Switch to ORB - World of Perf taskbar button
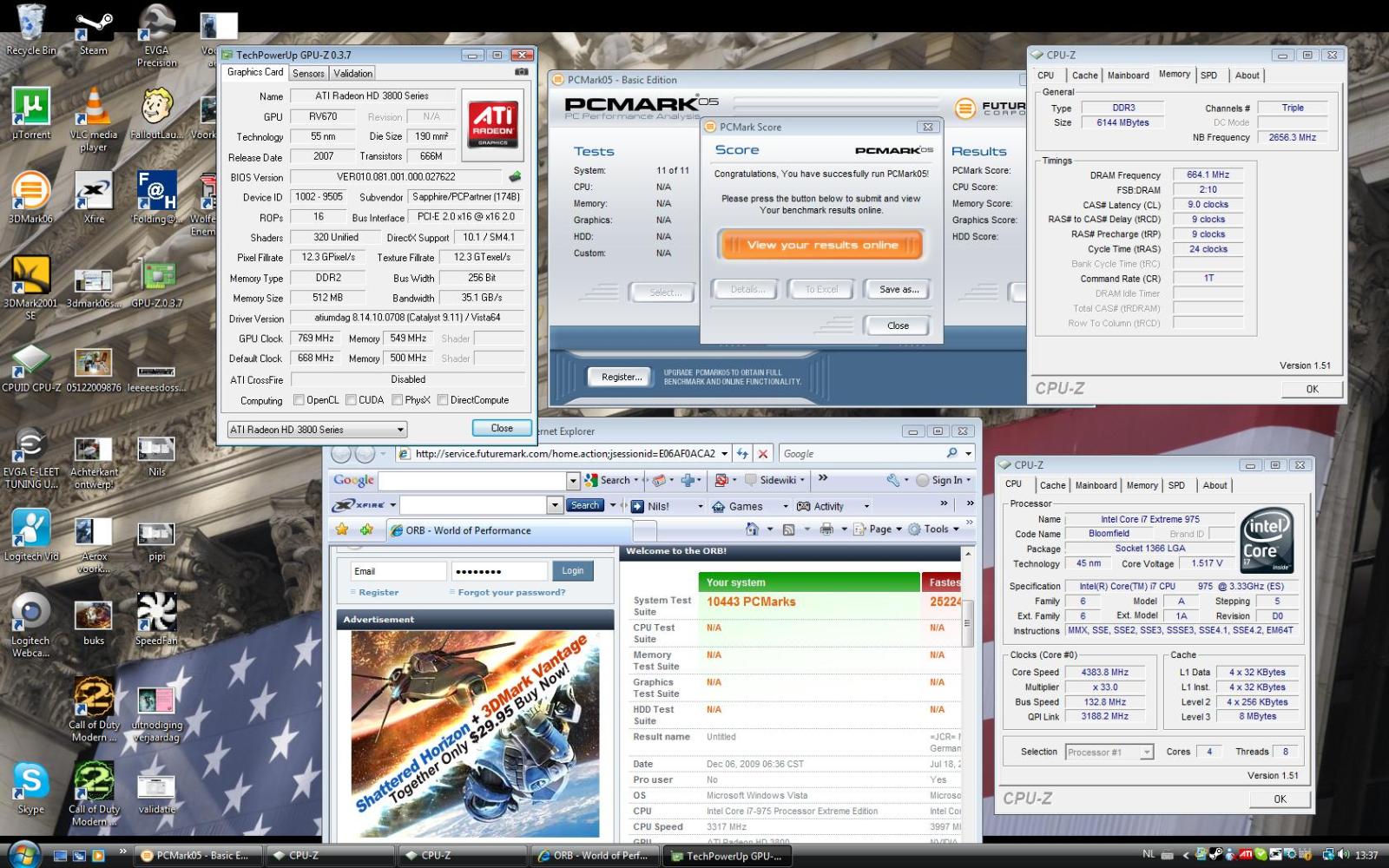1389x868 pixels. point(596,856)
